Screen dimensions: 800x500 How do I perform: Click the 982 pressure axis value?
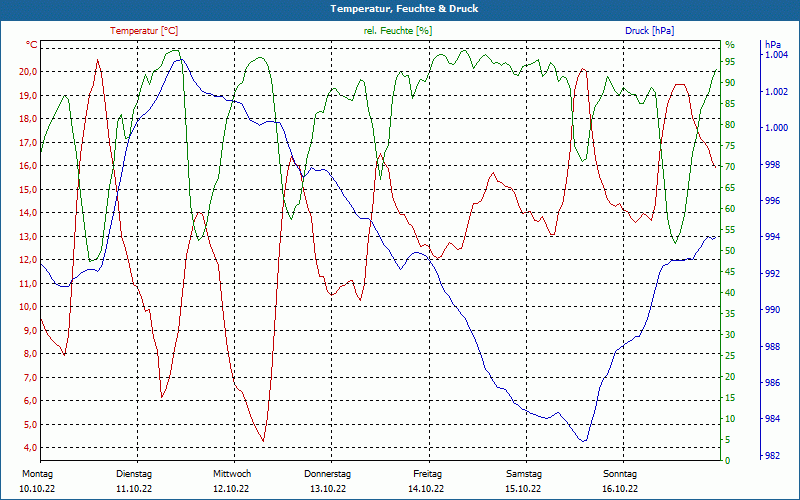tap(772, 455)
